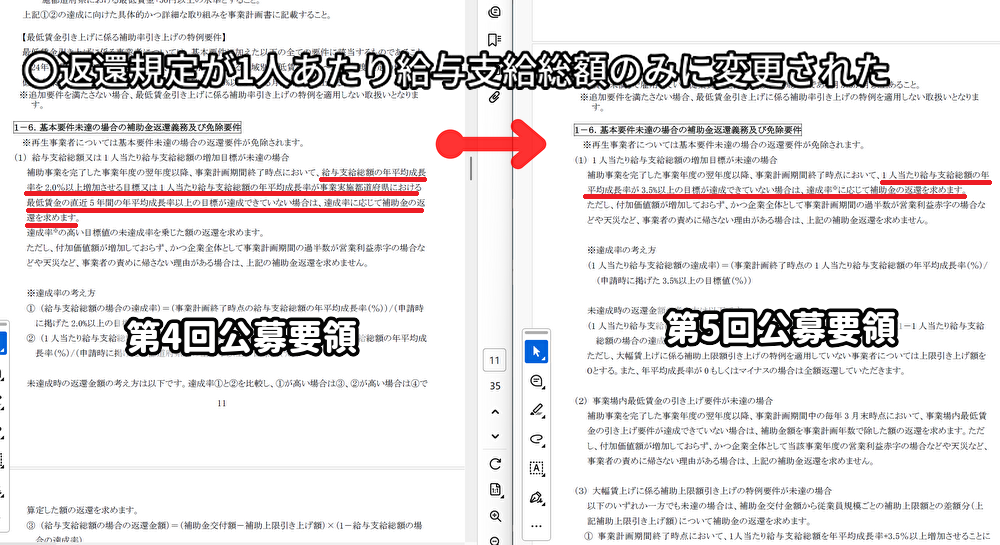The width and height of the screenshot is (1000, 545).
Task: Select the fill and sign pen tool
Action: [536, 497]
